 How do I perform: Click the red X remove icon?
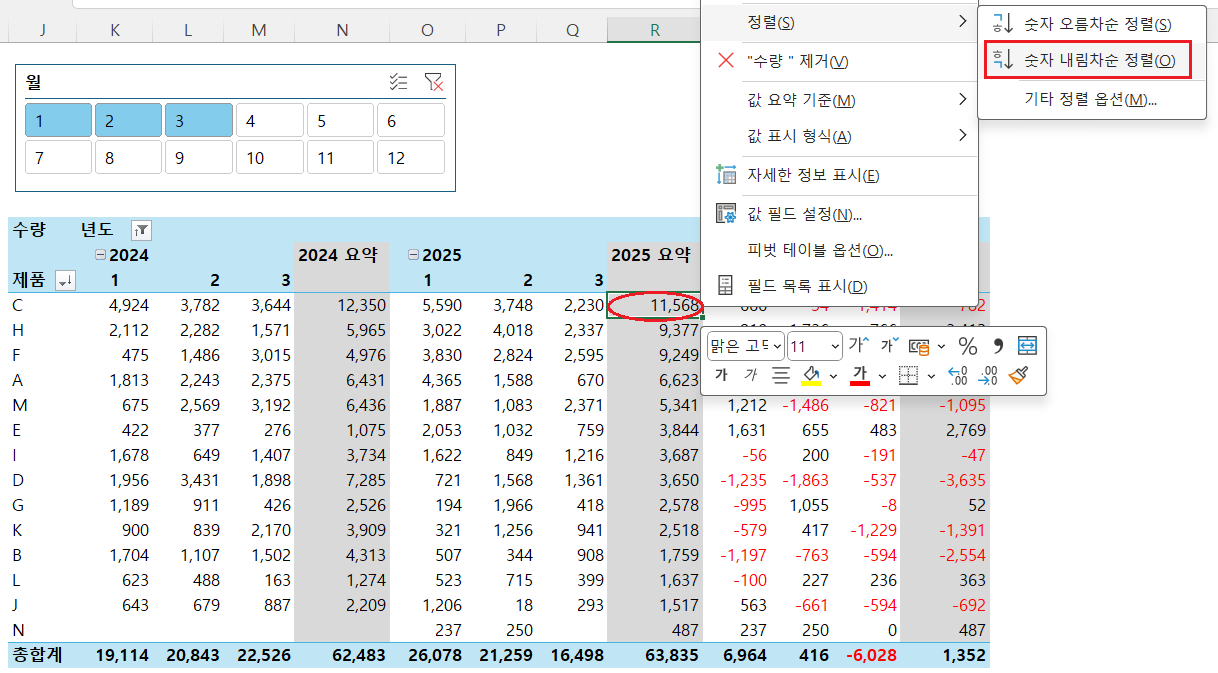727,61
